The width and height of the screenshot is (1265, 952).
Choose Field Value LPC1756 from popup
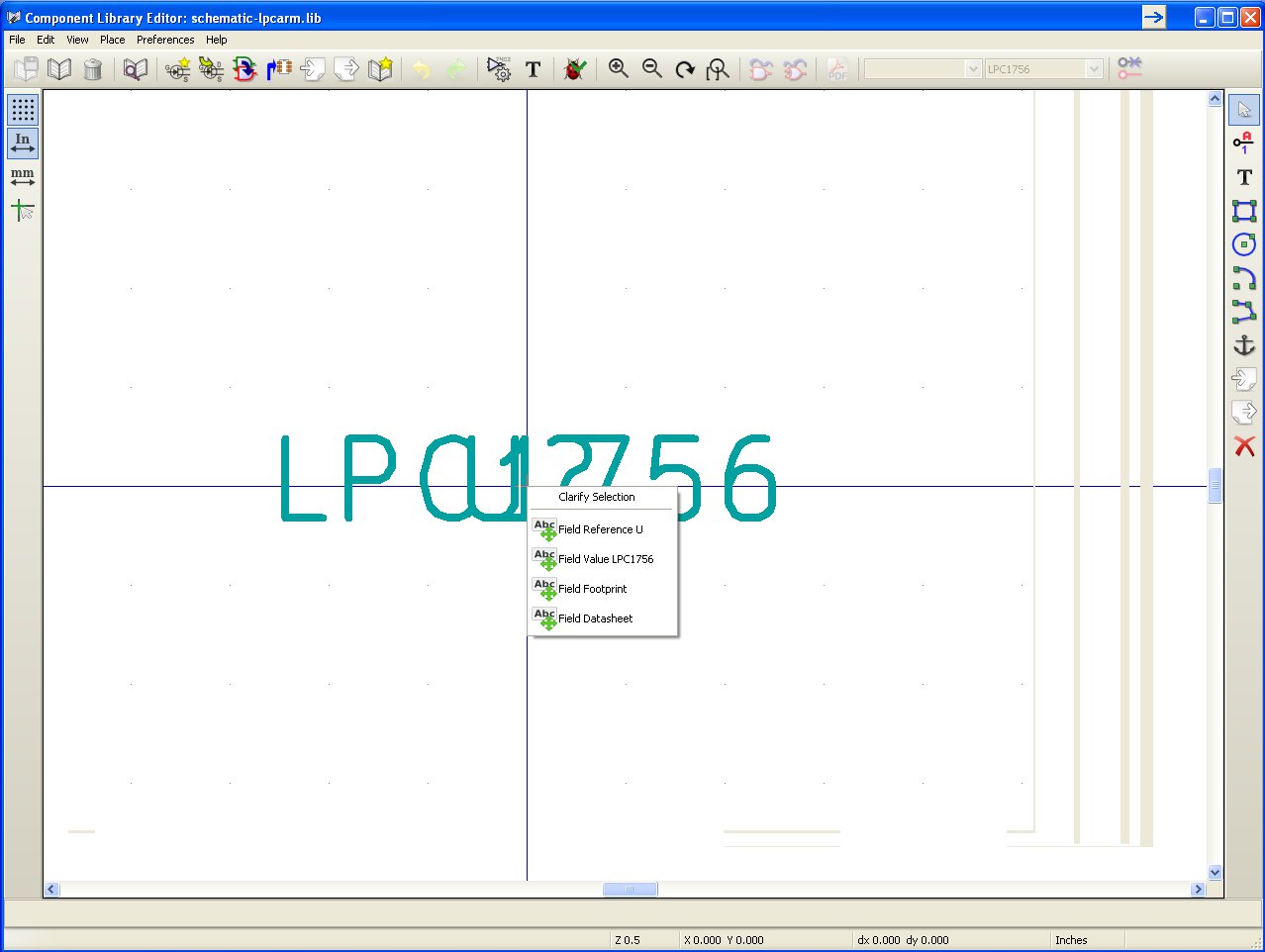605,559
